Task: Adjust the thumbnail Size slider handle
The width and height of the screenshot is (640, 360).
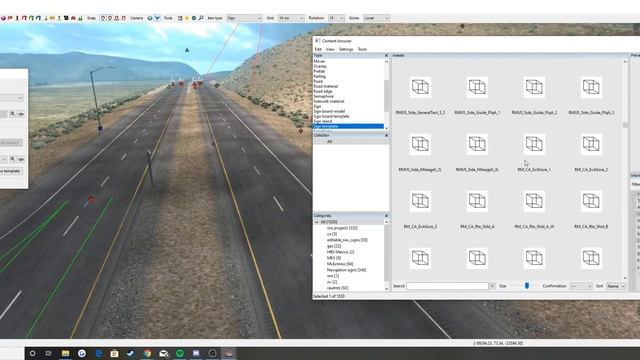Action: click(x=527, y=286)
